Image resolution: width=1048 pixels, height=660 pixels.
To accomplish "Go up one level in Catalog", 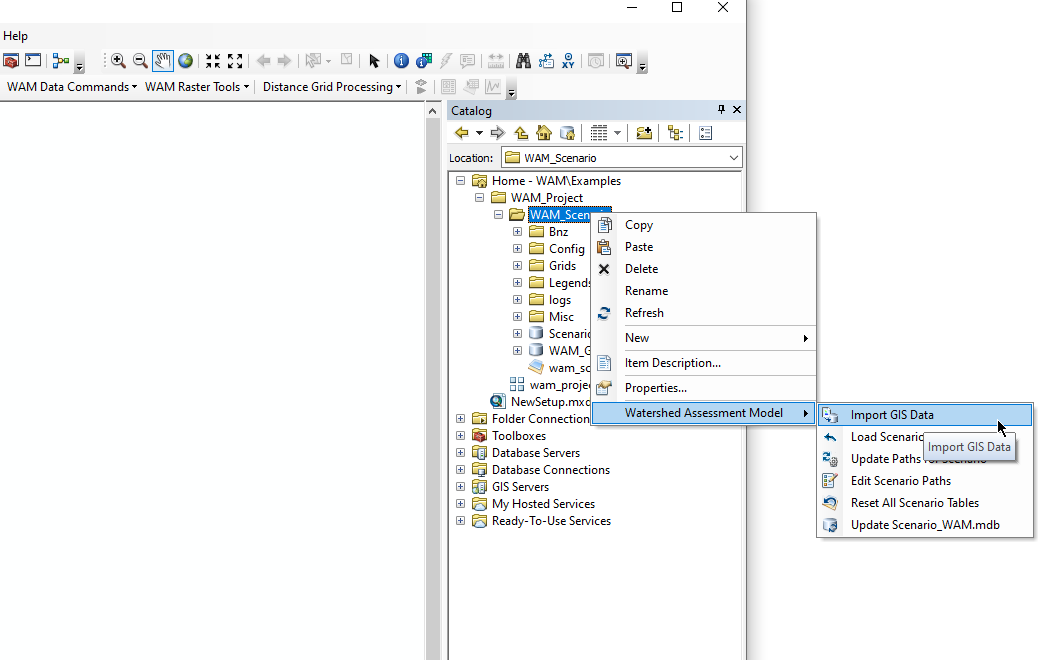I will coord(521,133).
